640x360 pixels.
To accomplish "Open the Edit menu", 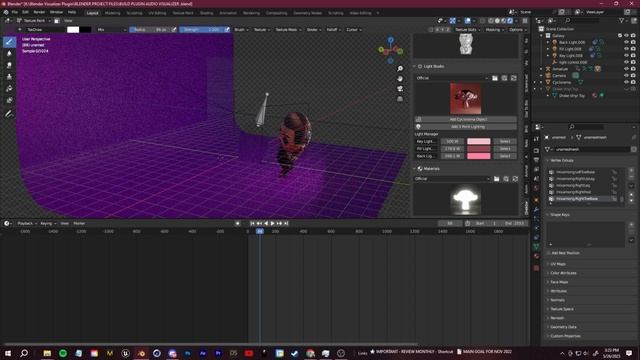I will [x=25, y=12].
